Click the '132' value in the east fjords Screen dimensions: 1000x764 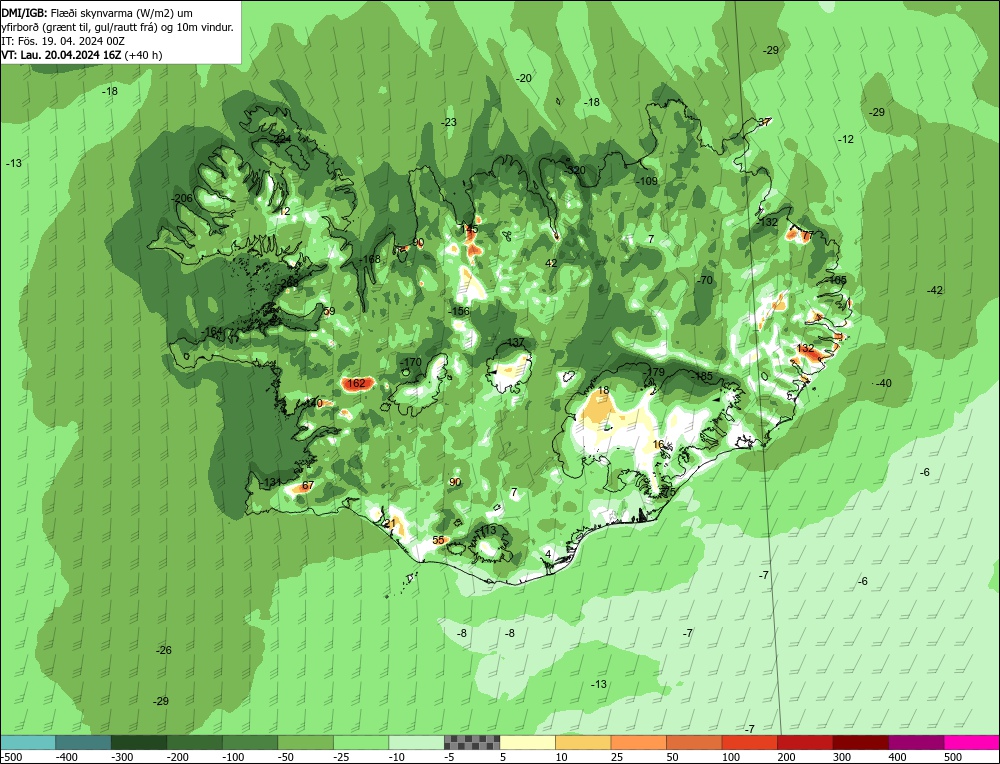tap(805, 348)
